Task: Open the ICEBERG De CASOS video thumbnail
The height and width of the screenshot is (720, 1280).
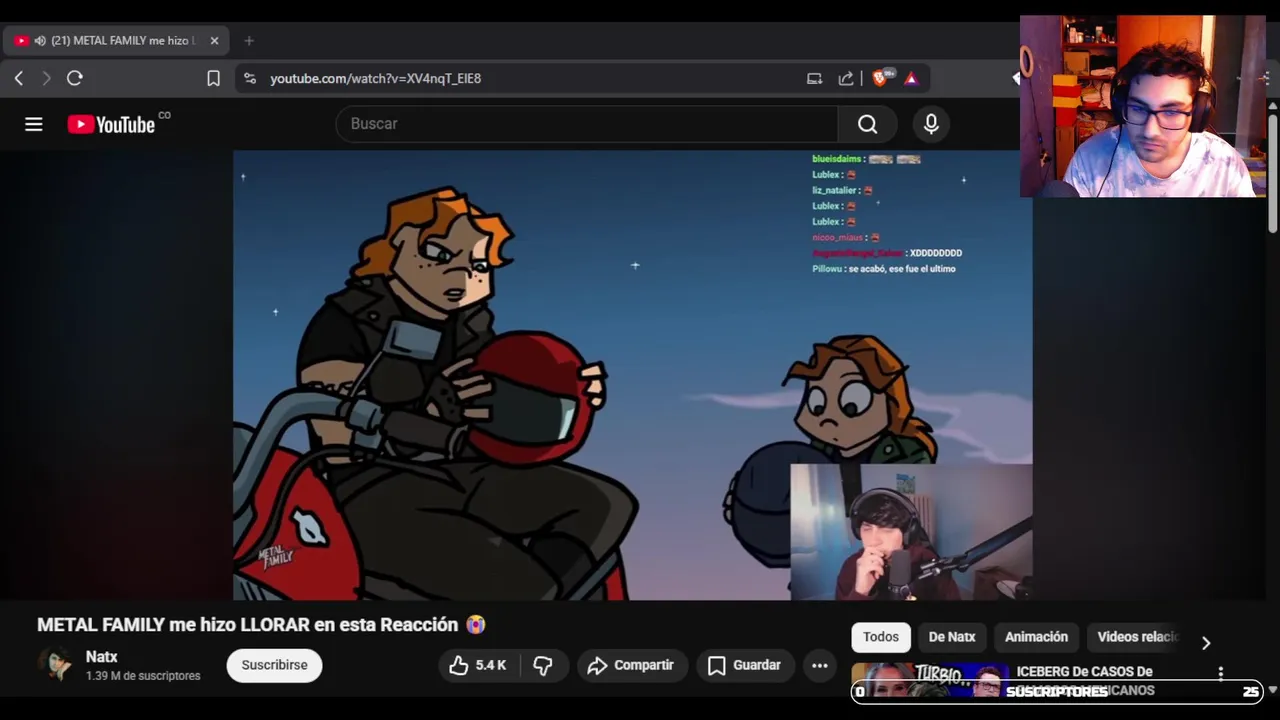Action: point(929,679)
